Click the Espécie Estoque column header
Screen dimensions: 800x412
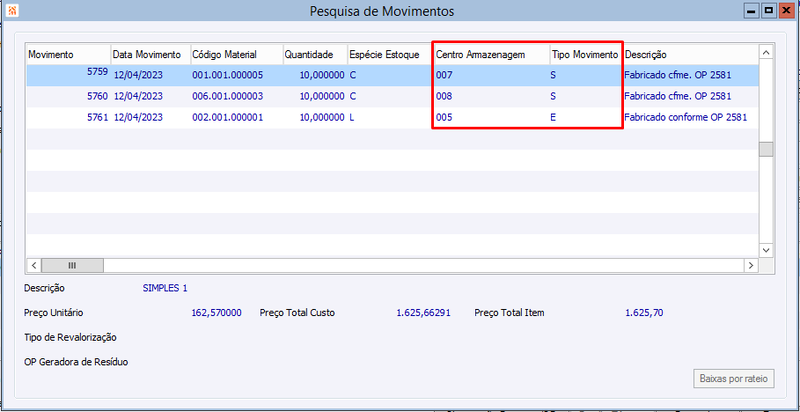390,55
